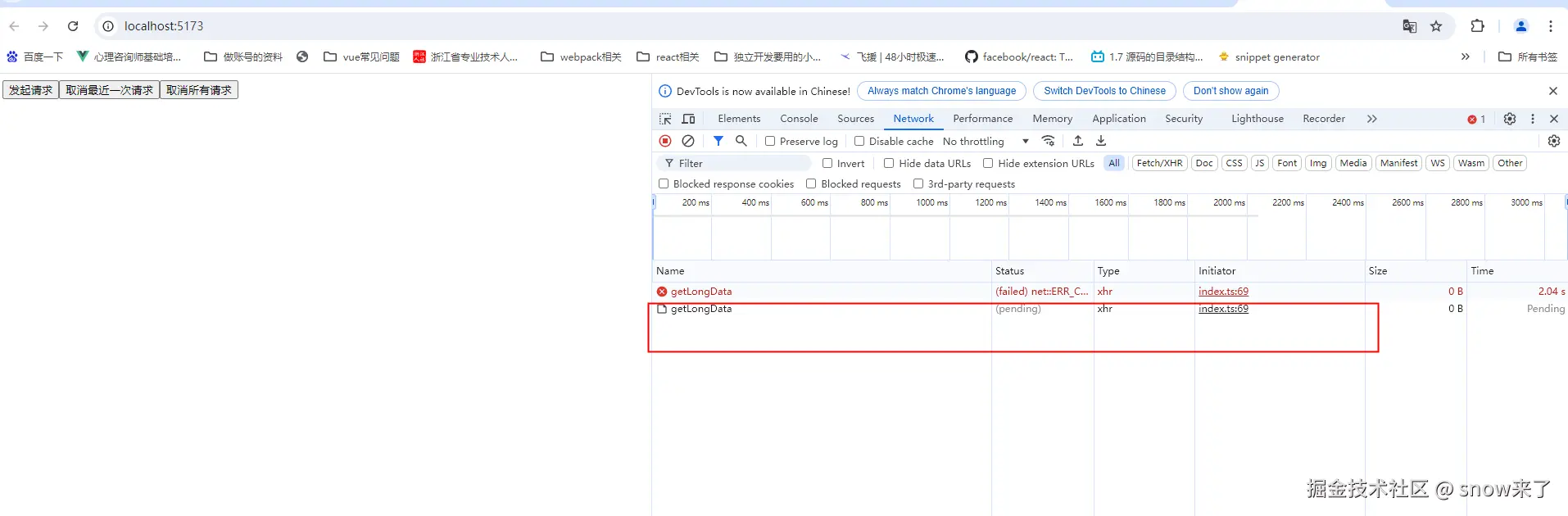
Task: Show more bookmarks chevron
Action: click(x=1466, y=57)
